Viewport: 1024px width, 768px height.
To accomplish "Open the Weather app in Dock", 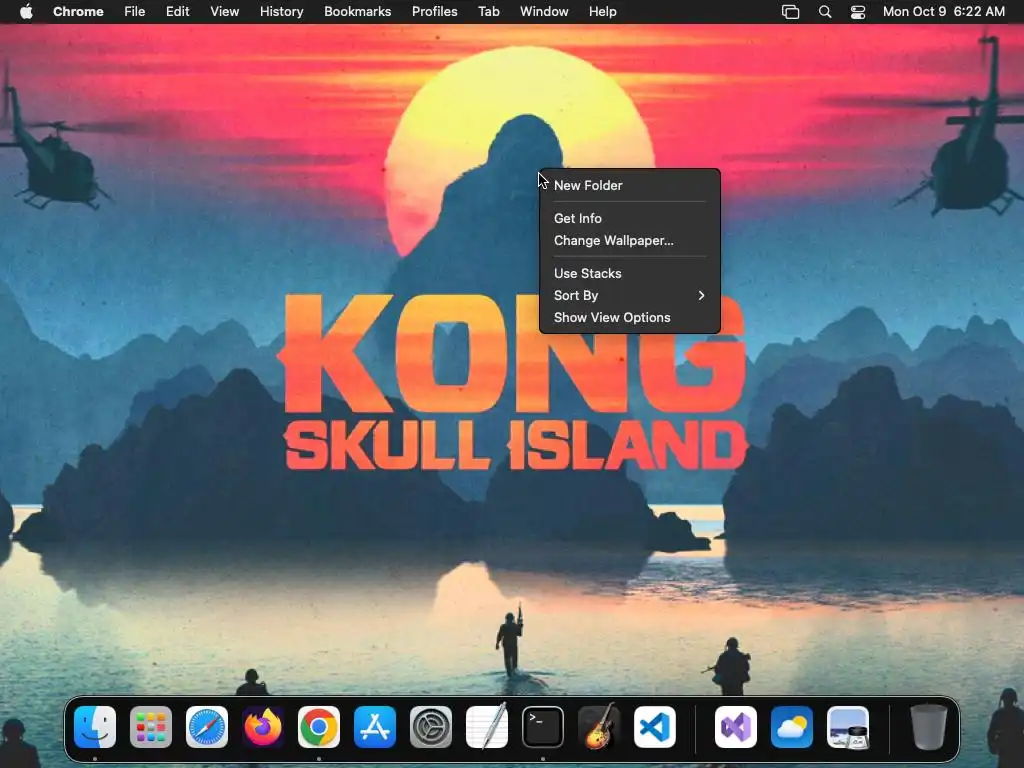I will 792,727.
